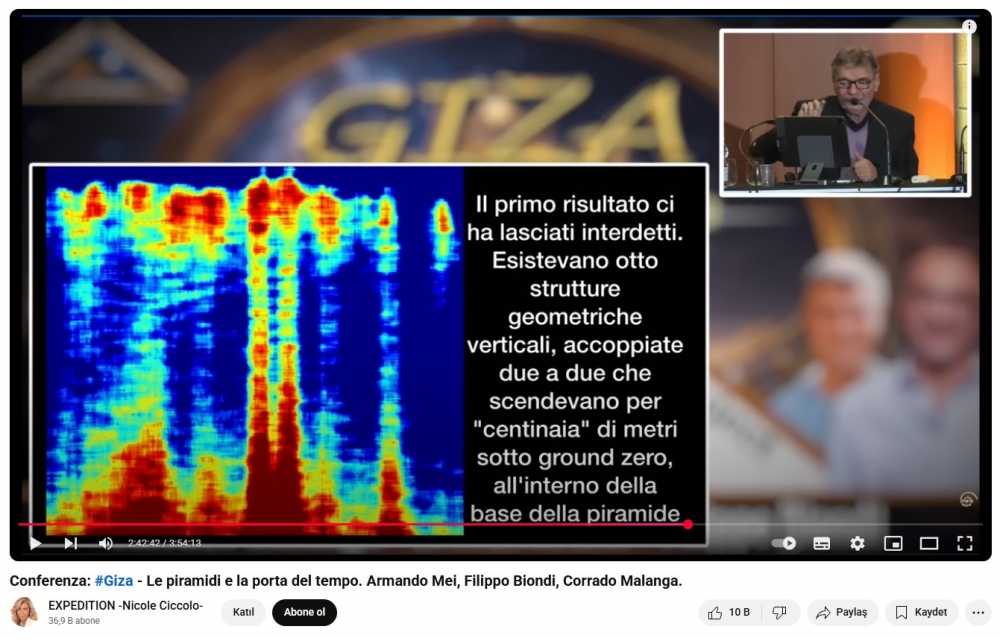The image size is (1000, 638).
Task: Toggle the autoplay switch
Action: tap(784, 543)
